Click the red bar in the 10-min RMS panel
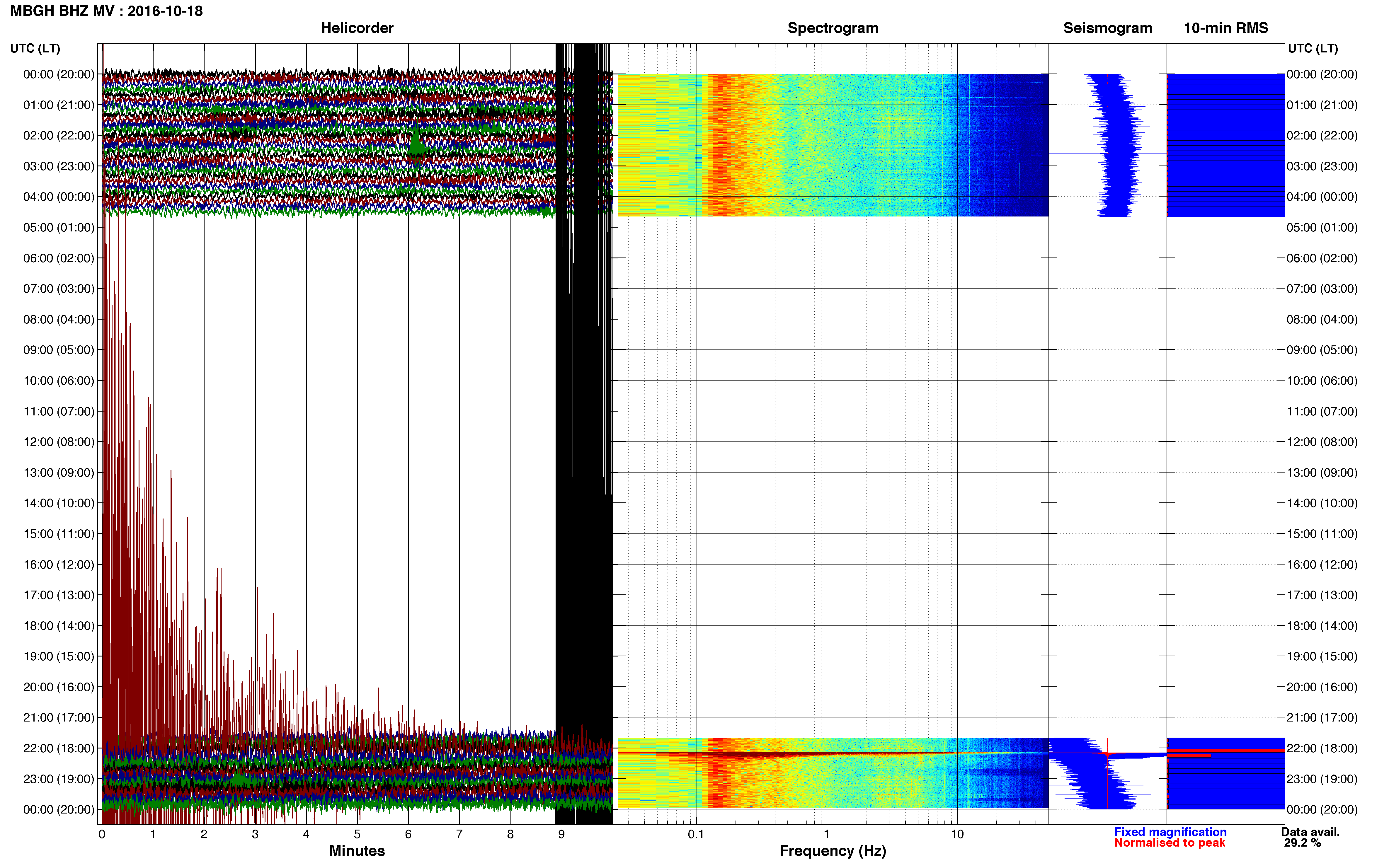Image resolution: width=1389 pixels, height=868 pixels. coord(1225,751)
